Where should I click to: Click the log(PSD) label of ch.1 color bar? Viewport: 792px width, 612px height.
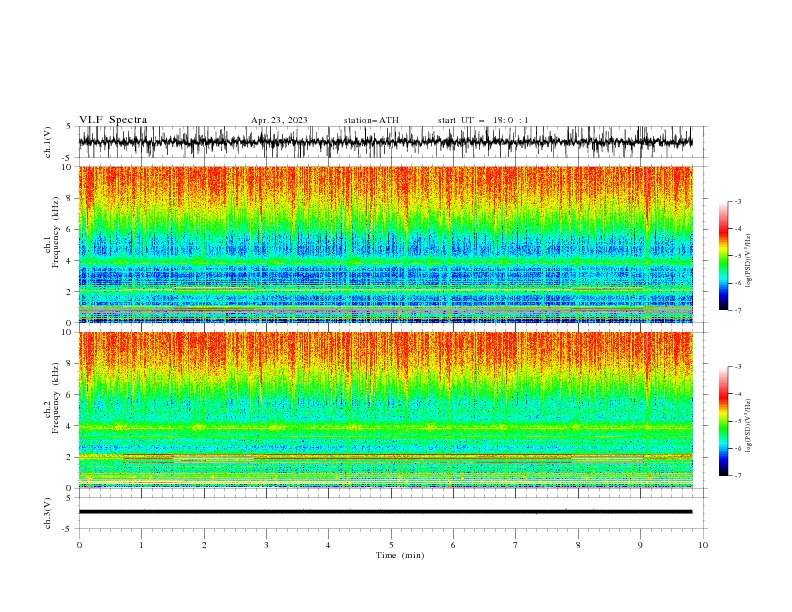point(748,261)
